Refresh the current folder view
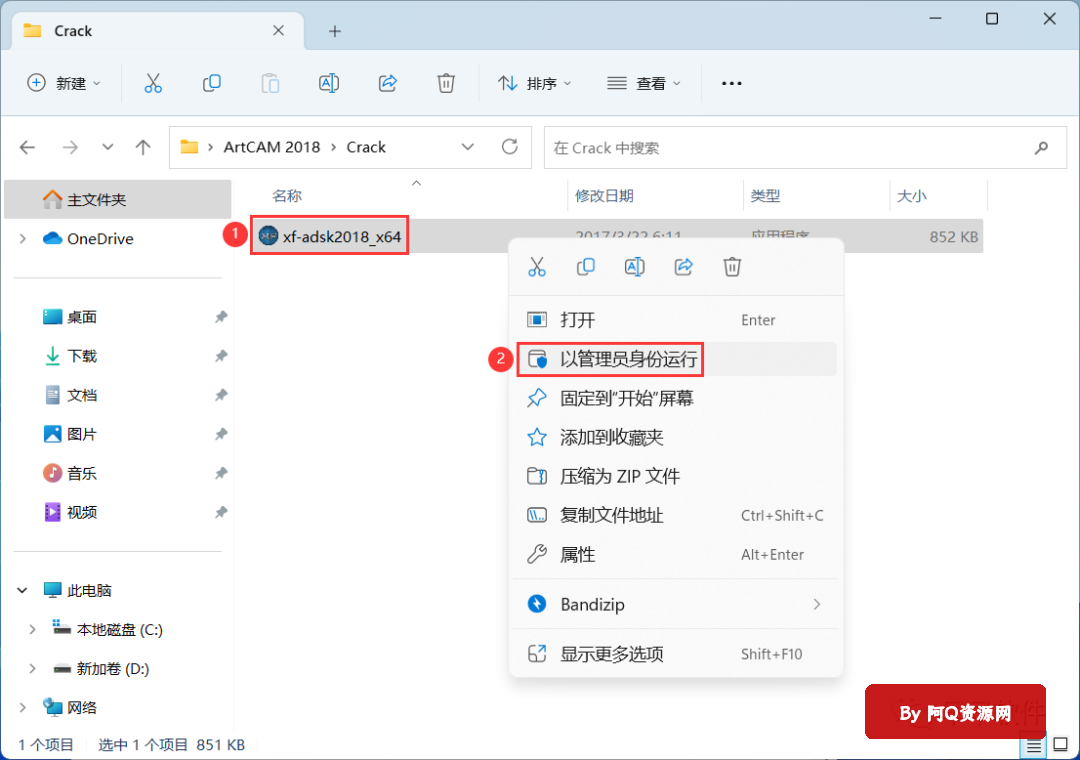Image resolution: width=1080 pixels, height=760 pixels. pos(510,147)
